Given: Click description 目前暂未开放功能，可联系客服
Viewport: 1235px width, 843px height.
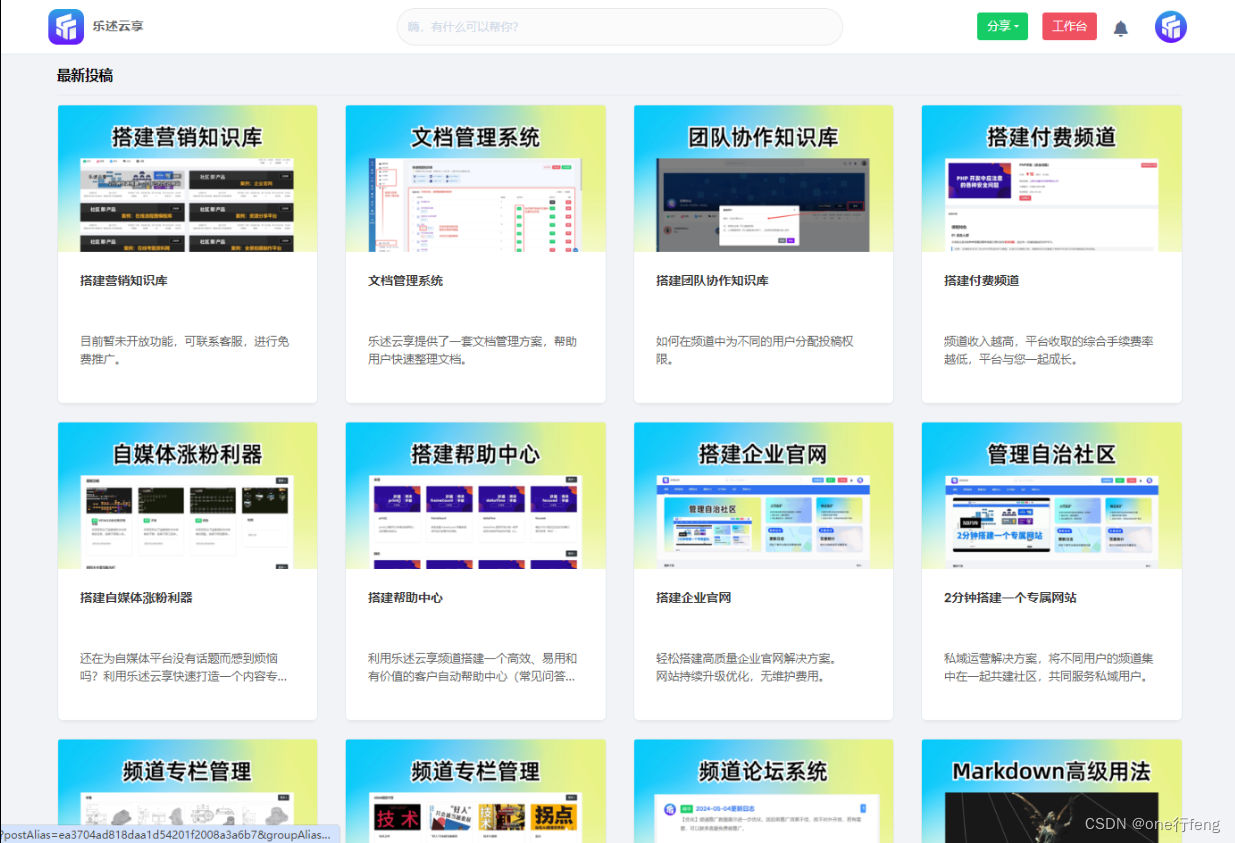Looking at the screenshot, I should click(x=185, y=350).
